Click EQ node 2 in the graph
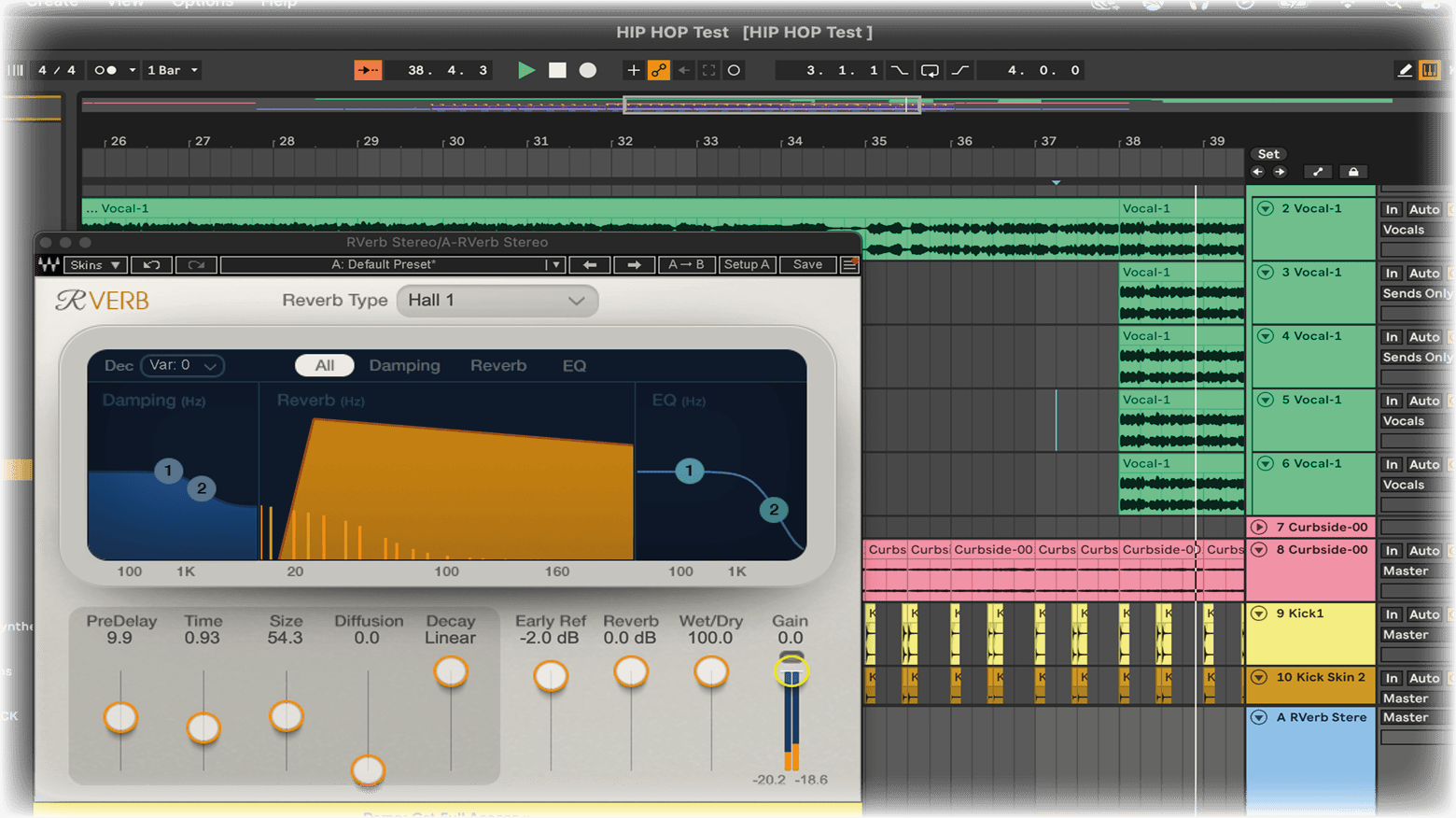This screenshot has height=818, width=1456. 773,510
